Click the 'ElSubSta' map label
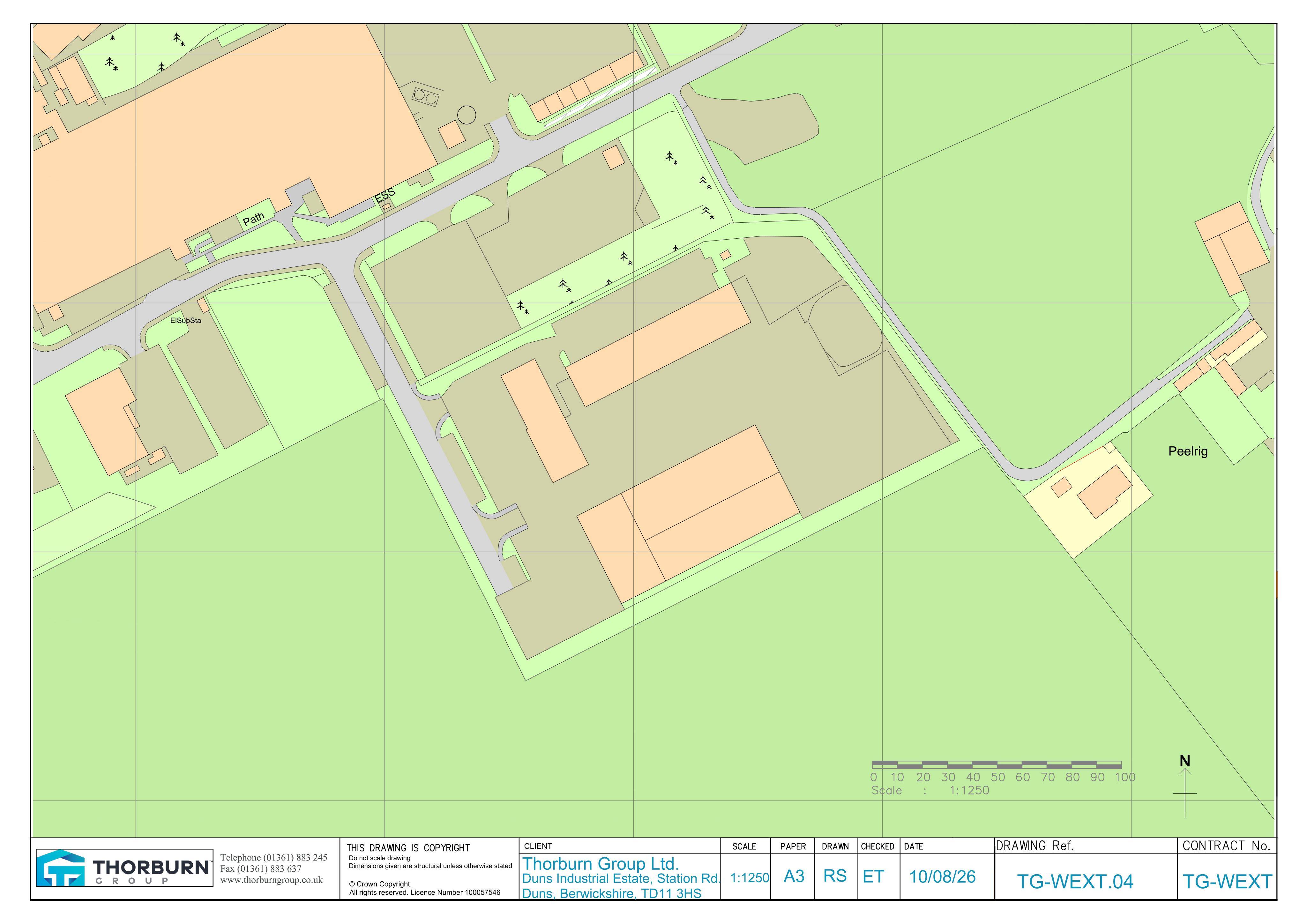 click(x=186, y=321)
